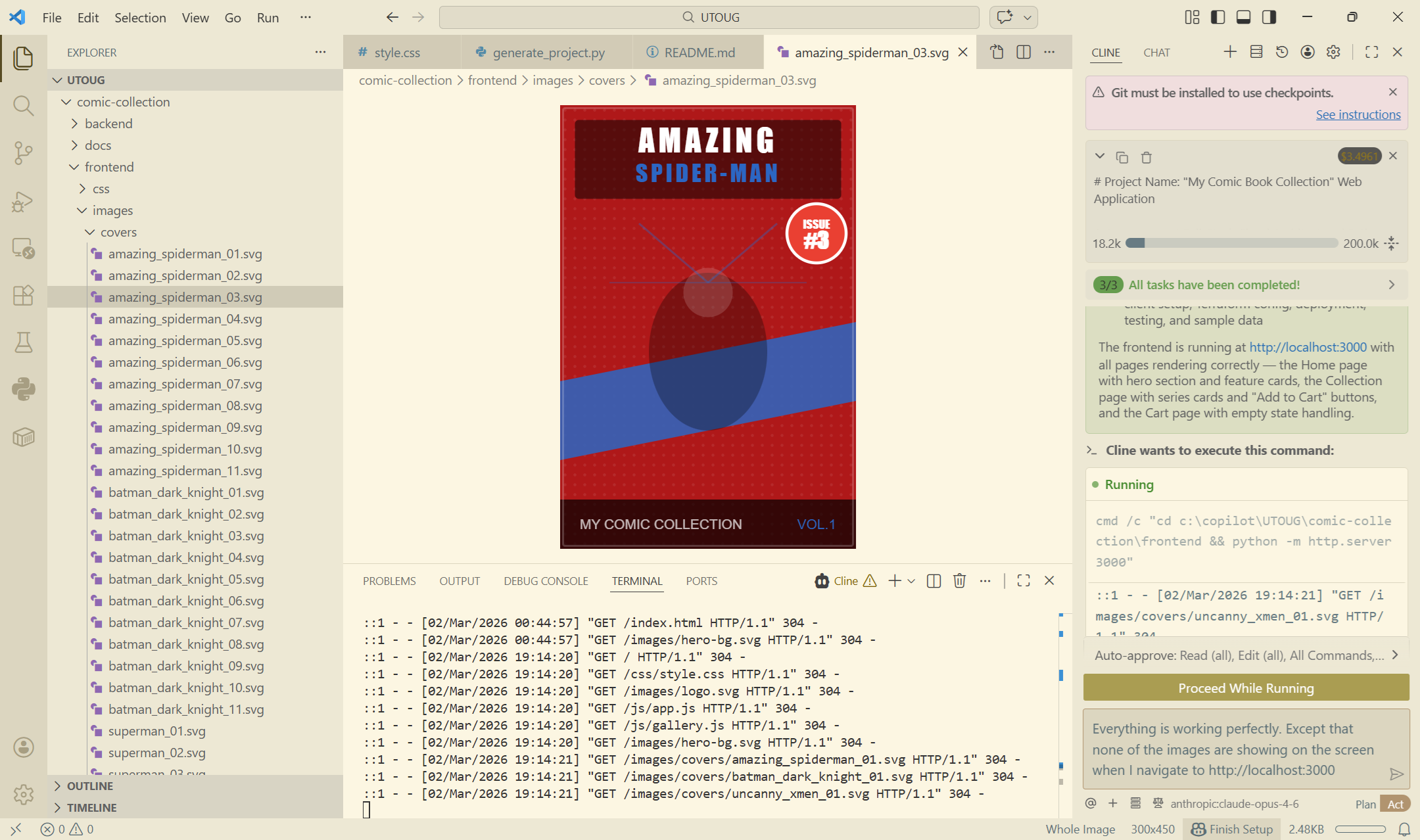Screen dimensions: 1420x840
Task: Open the Selection menu
Action: 140,18
